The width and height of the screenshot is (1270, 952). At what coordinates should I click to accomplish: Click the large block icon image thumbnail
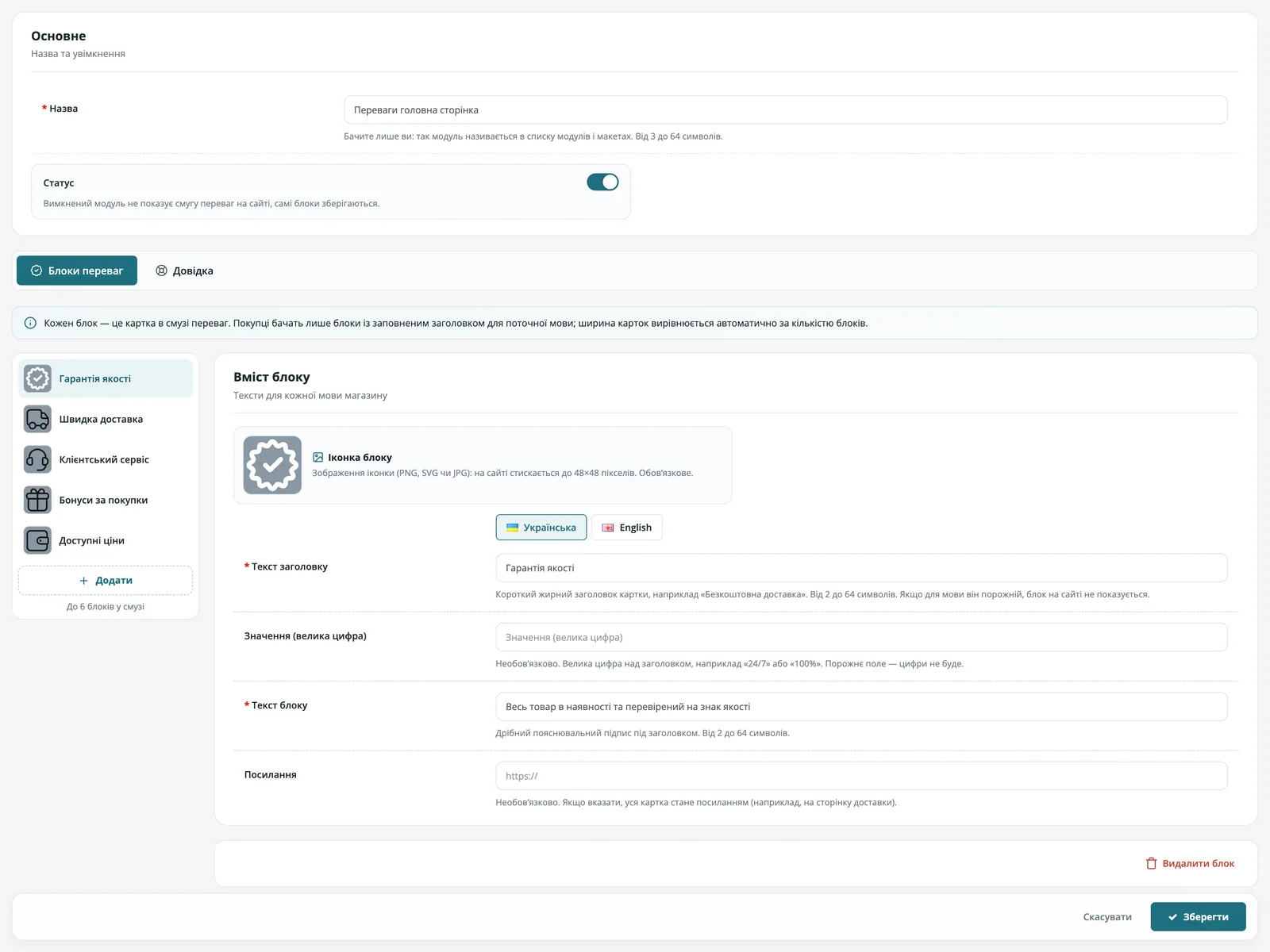tap(272, 465)
